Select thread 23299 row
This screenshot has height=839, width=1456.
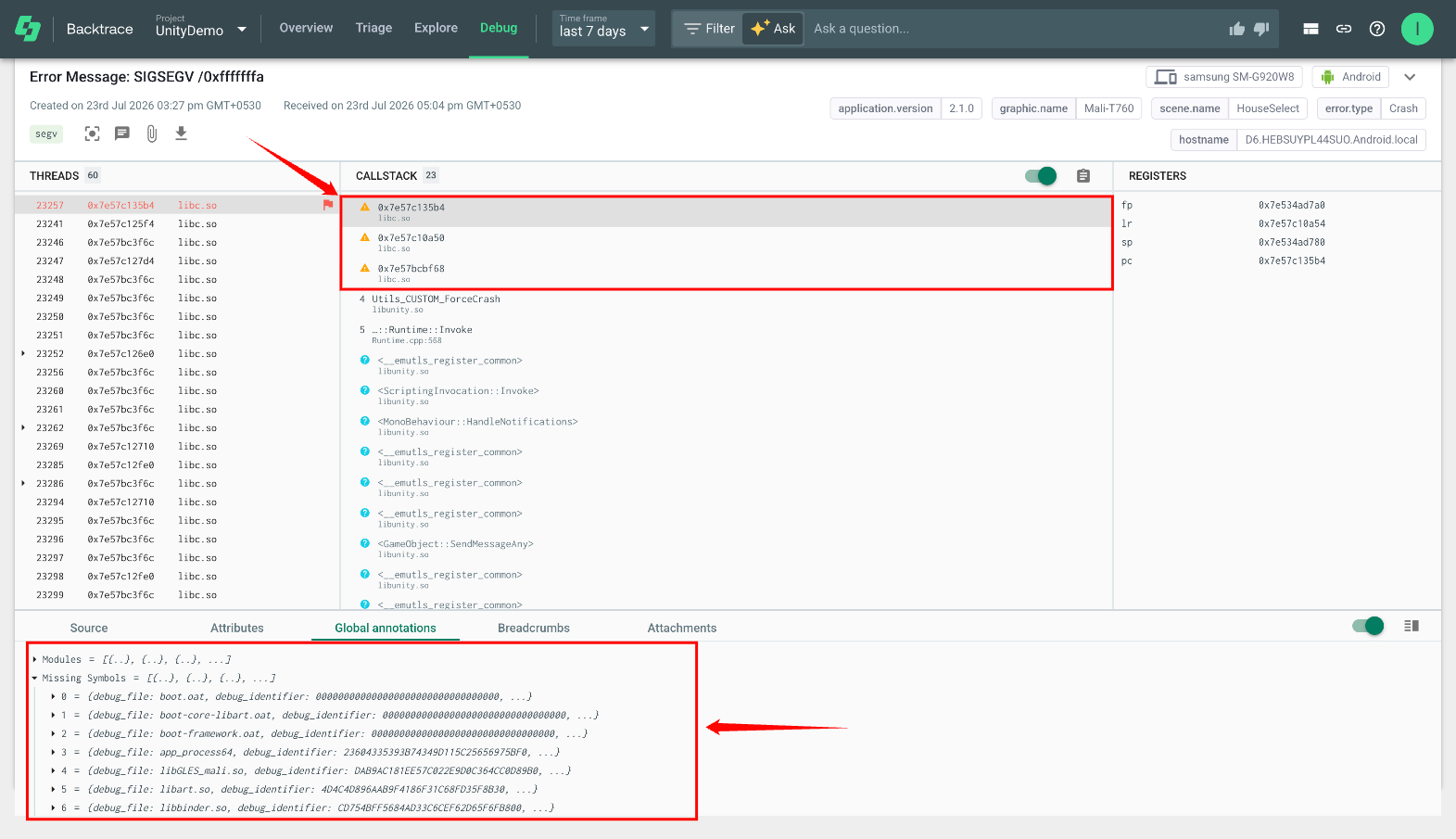click(176, 594)
